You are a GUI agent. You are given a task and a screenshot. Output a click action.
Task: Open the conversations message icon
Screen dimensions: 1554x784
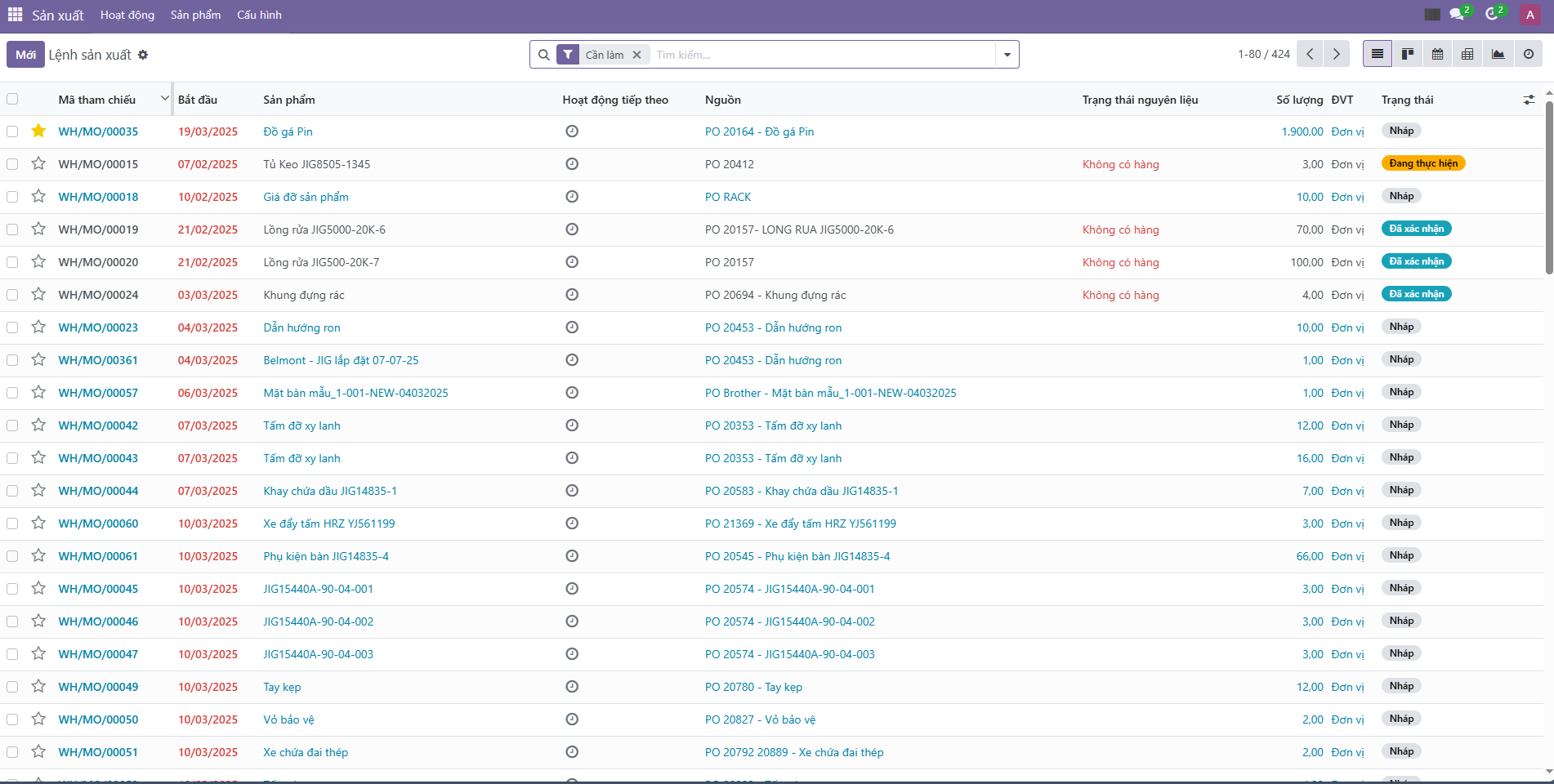click(x=1457, y=15)
